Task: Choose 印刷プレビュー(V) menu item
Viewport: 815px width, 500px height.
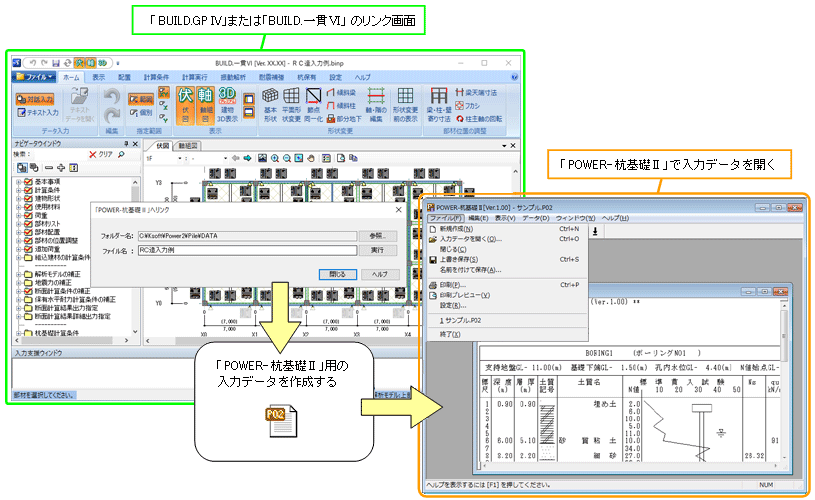Action: pyautogui.click(x=464, y=295)
